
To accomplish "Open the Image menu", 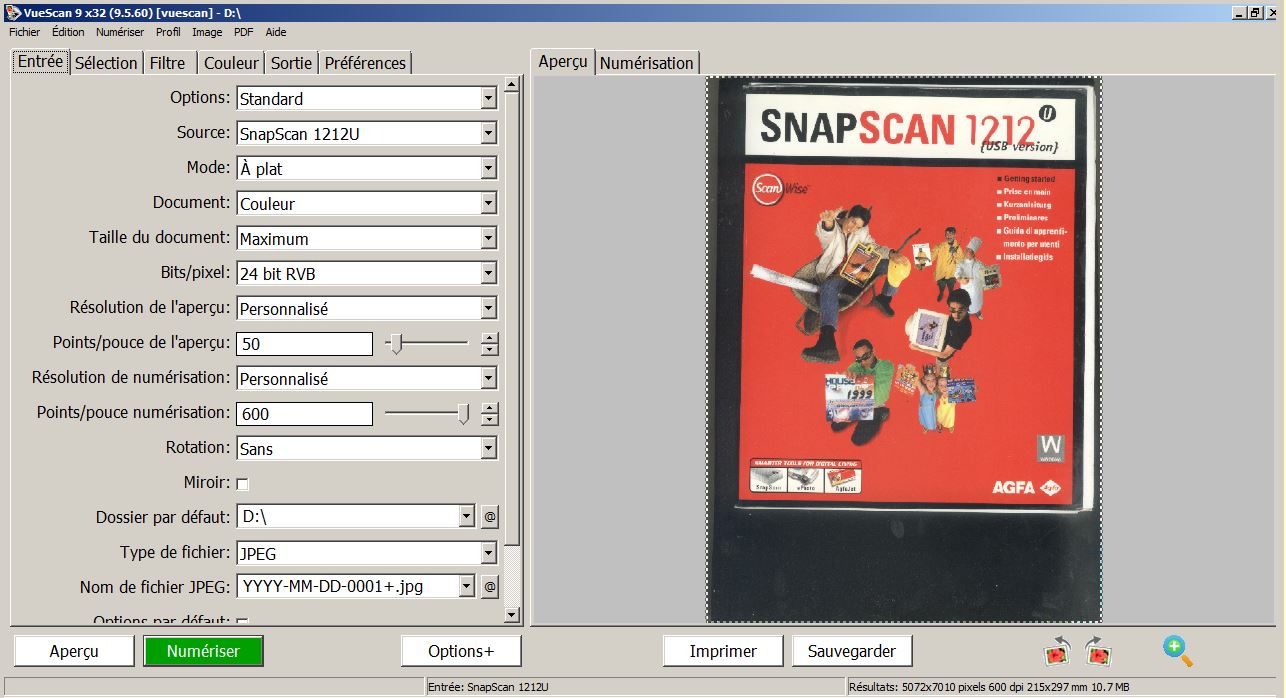I will coord(207,32).
